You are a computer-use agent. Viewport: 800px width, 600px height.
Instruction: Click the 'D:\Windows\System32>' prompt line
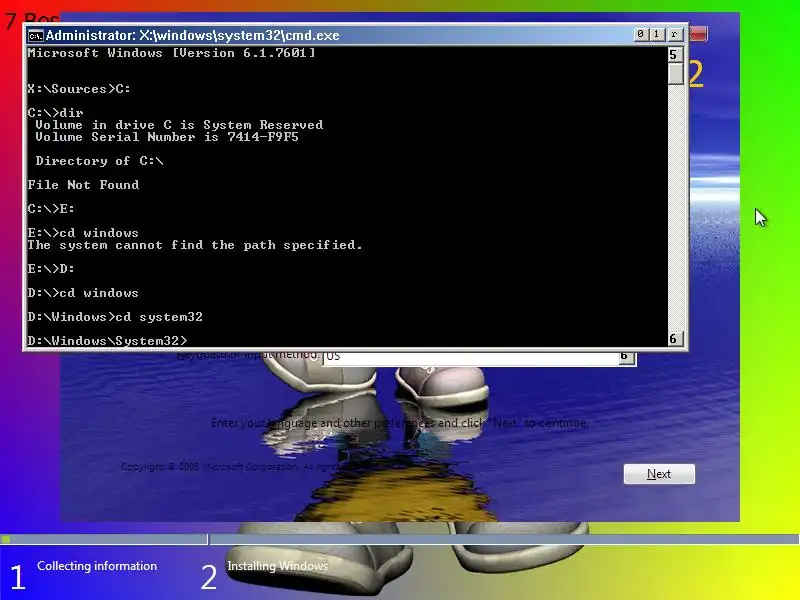[108, 340]
